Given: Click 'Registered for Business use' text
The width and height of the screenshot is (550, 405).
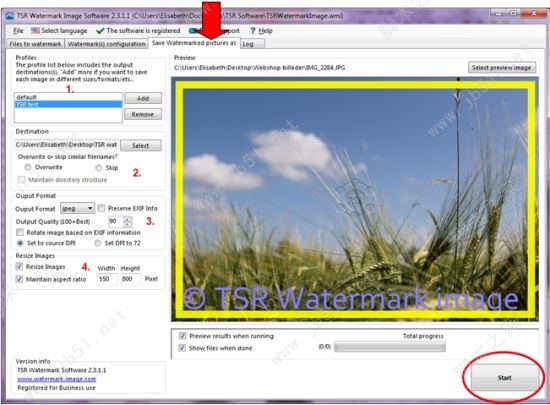Looking at the screenshot, I should point(56,388).
